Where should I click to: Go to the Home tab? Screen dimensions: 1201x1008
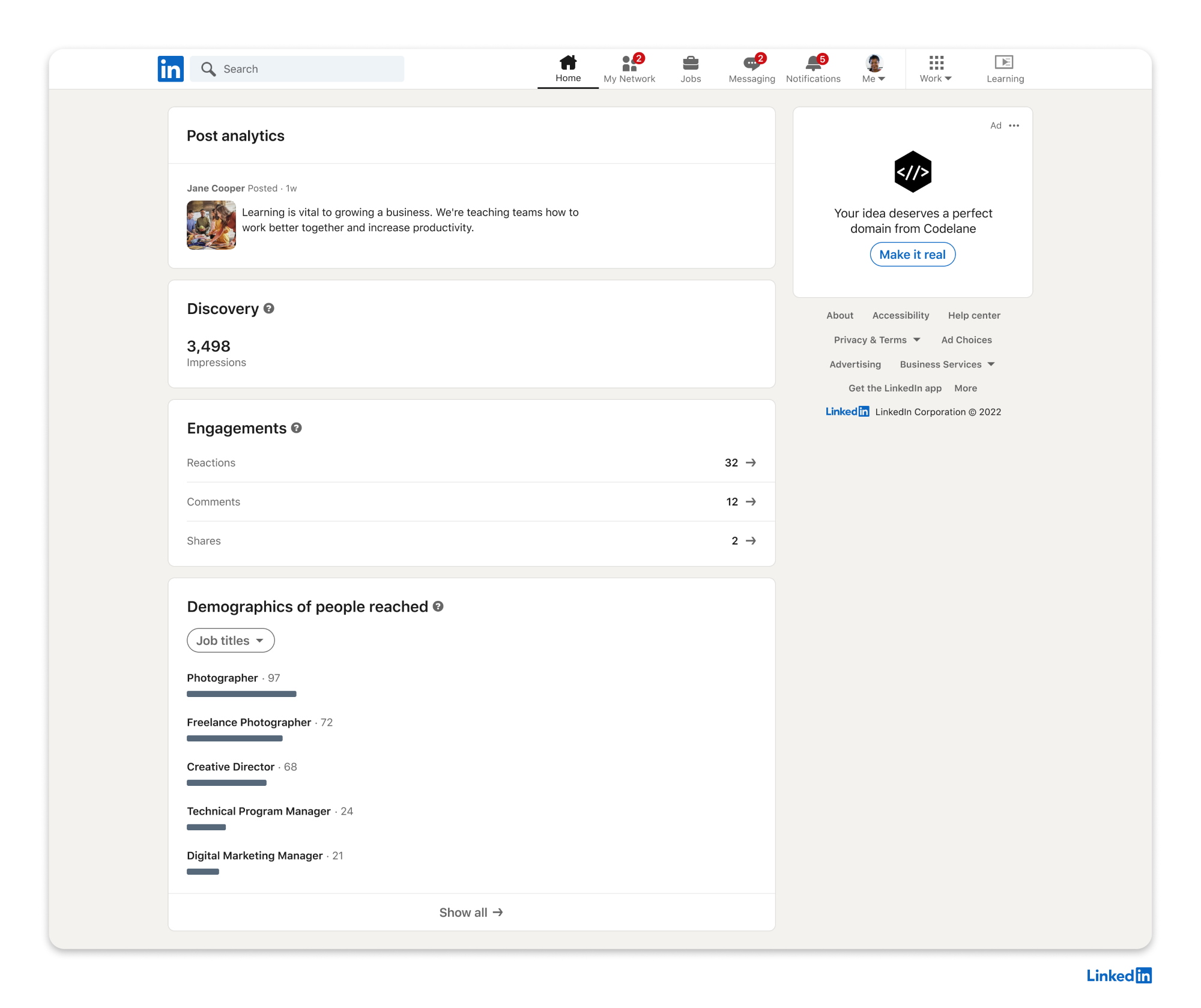click(568, 69)
